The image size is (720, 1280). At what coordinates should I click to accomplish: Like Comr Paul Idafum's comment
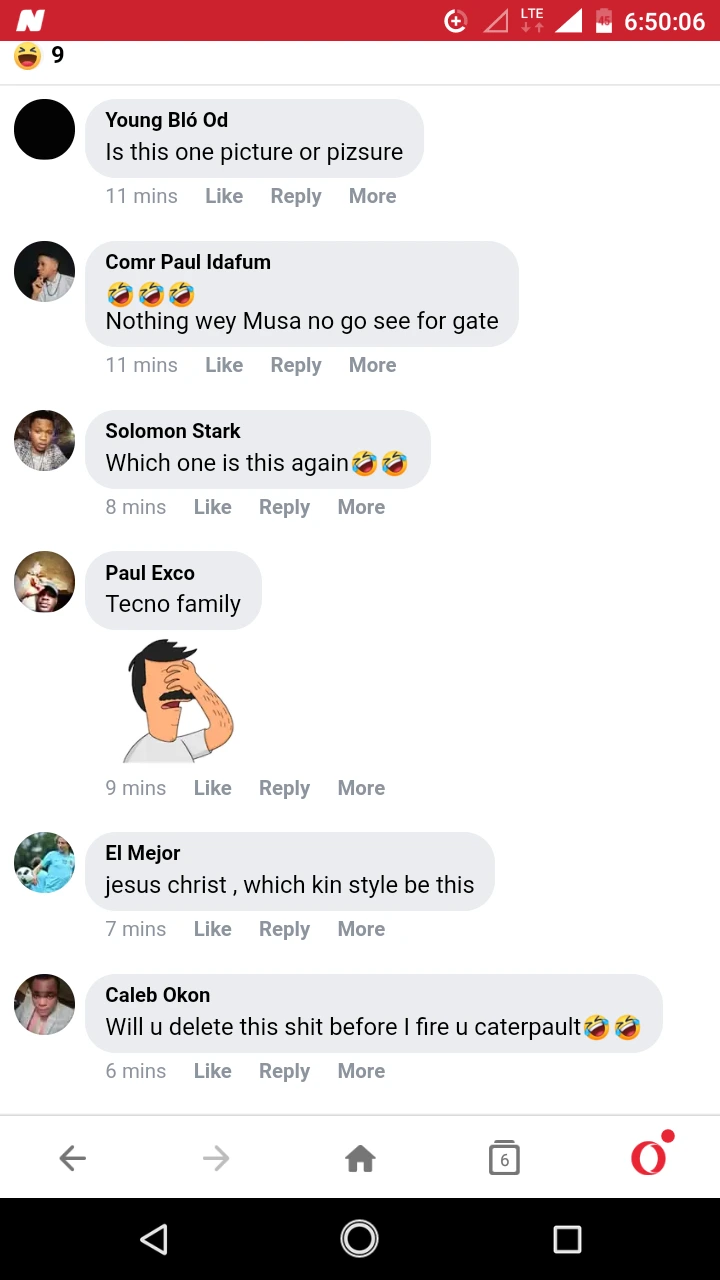click(224, 365)
